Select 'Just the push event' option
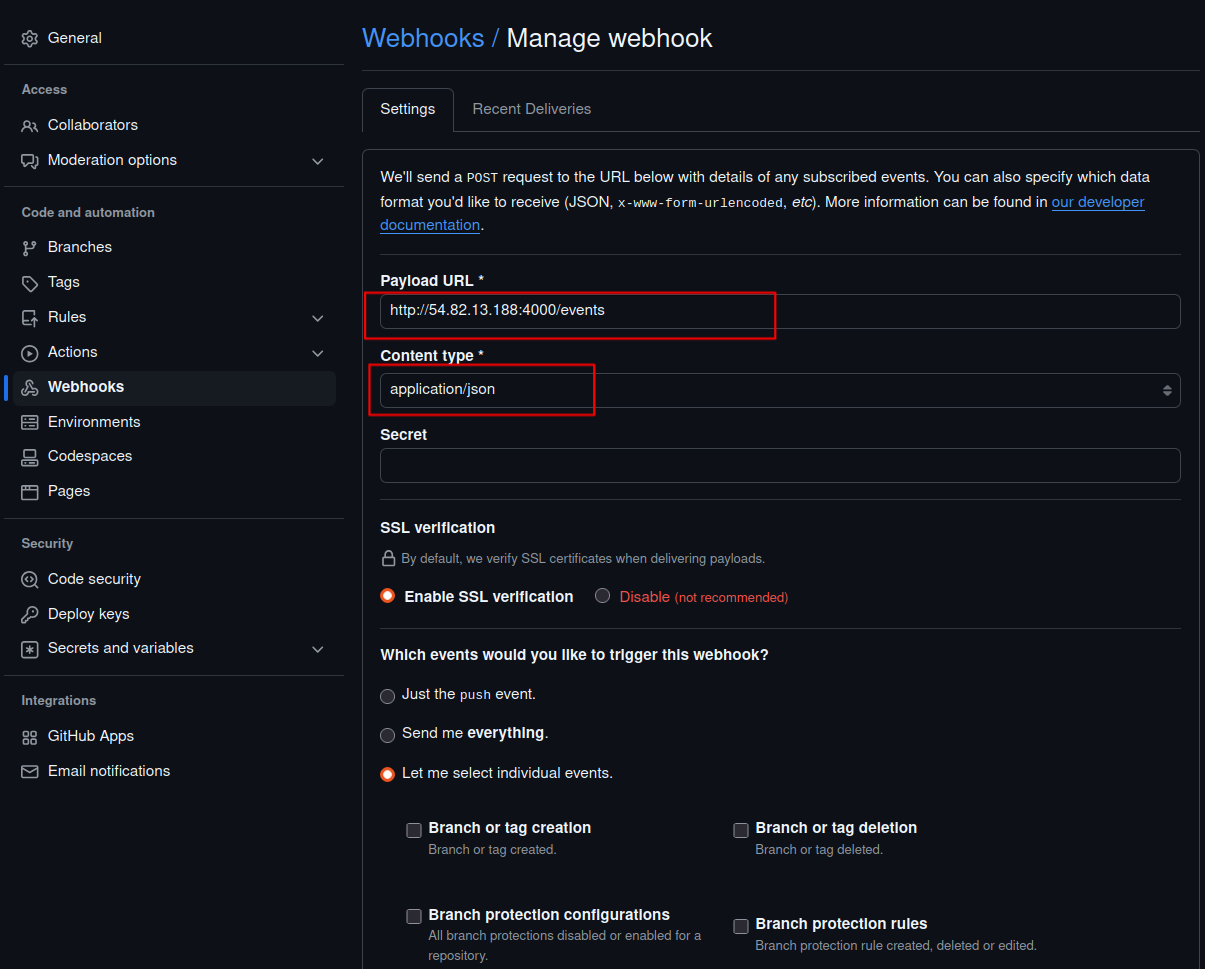The image size is (1205, 969). tap(388, 696)
